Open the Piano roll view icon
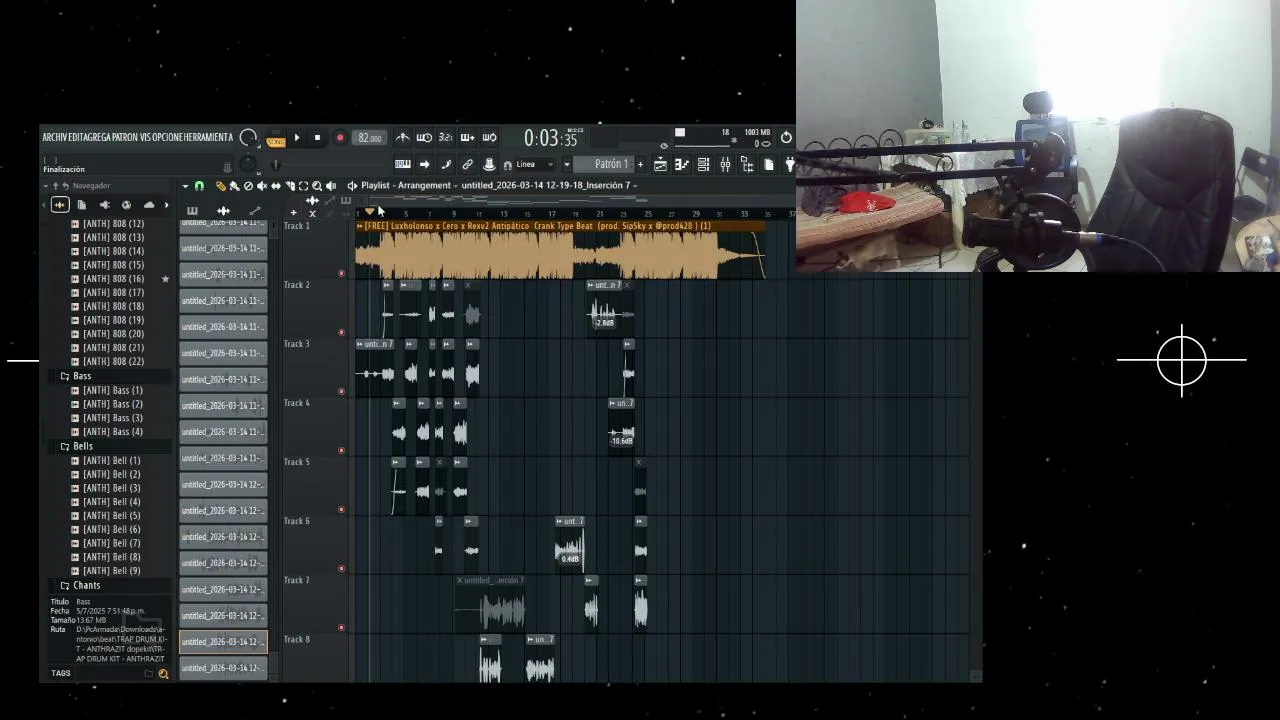The image size is (1280, 720). [682, 164]
